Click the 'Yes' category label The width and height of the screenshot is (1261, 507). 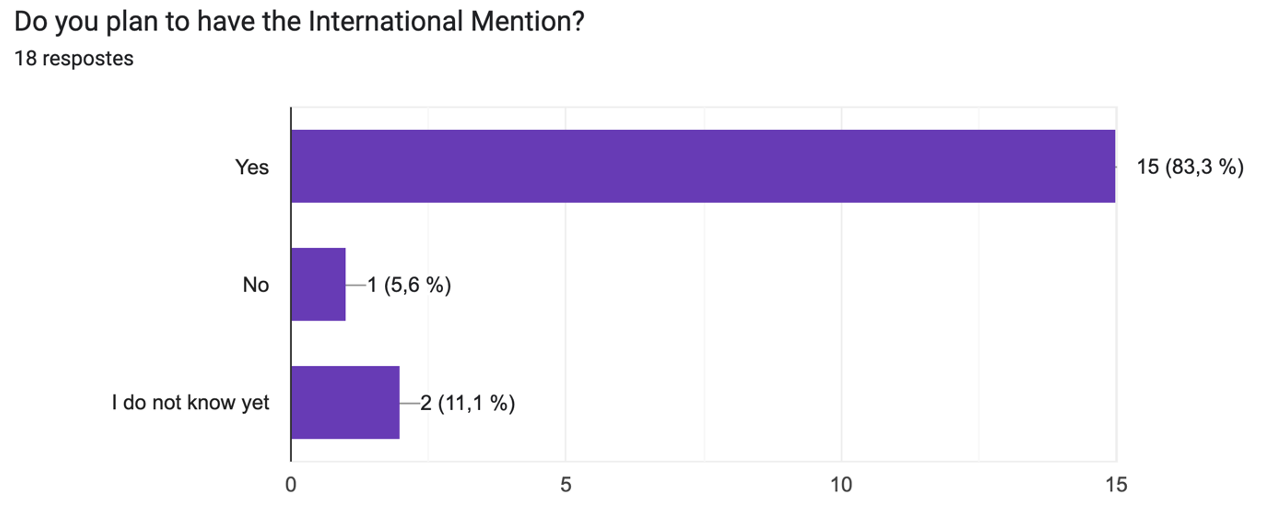[252, 167]
